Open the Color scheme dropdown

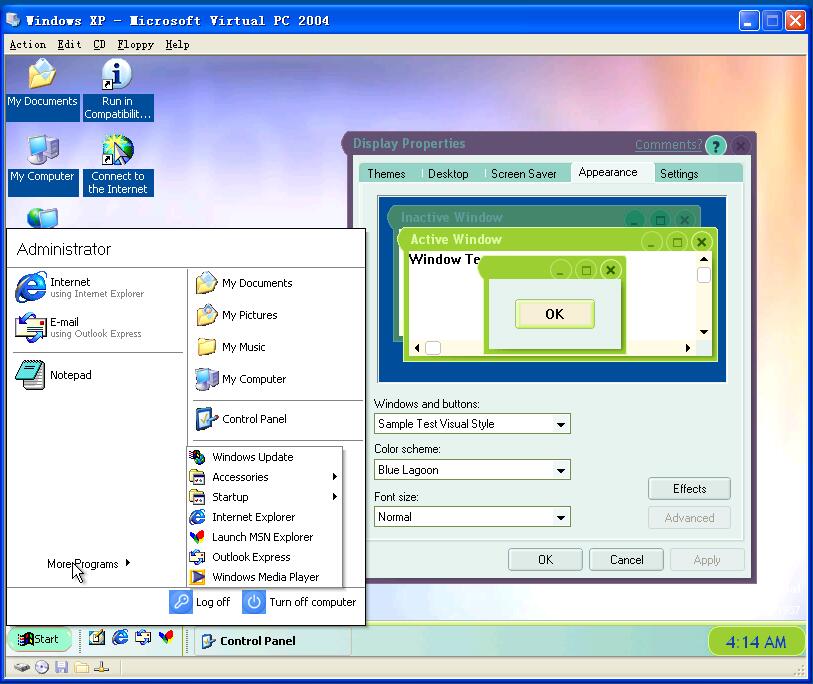(560, 470)
